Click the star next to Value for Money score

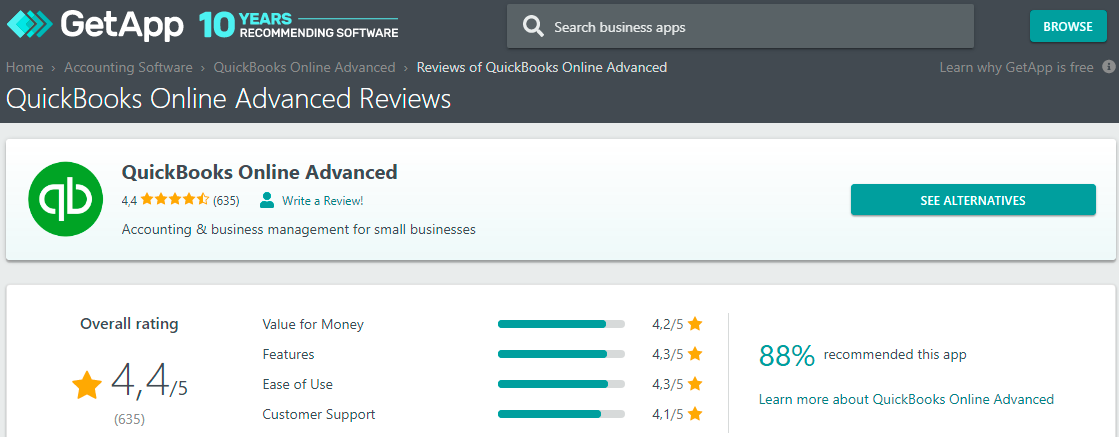(695, 324)
